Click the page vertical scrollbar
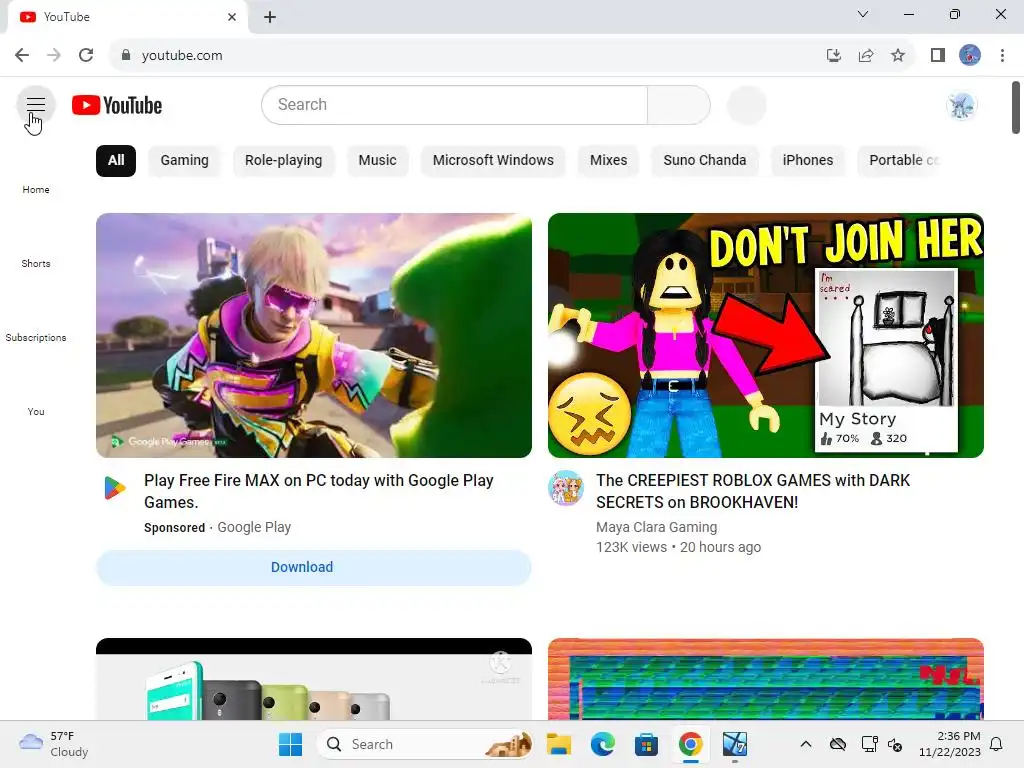 point(1016,107)
